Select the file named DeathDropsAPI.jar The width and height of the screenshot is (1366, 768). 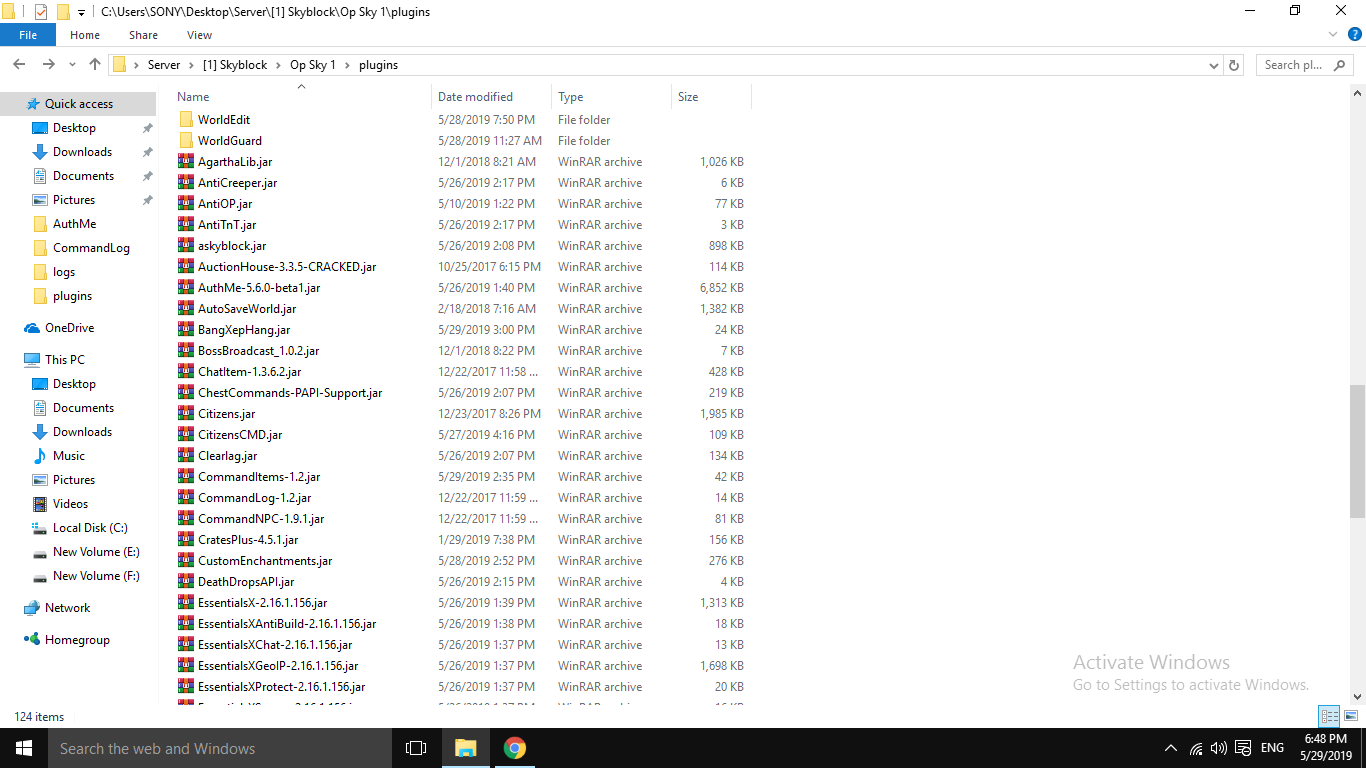(x=246, y=582)
